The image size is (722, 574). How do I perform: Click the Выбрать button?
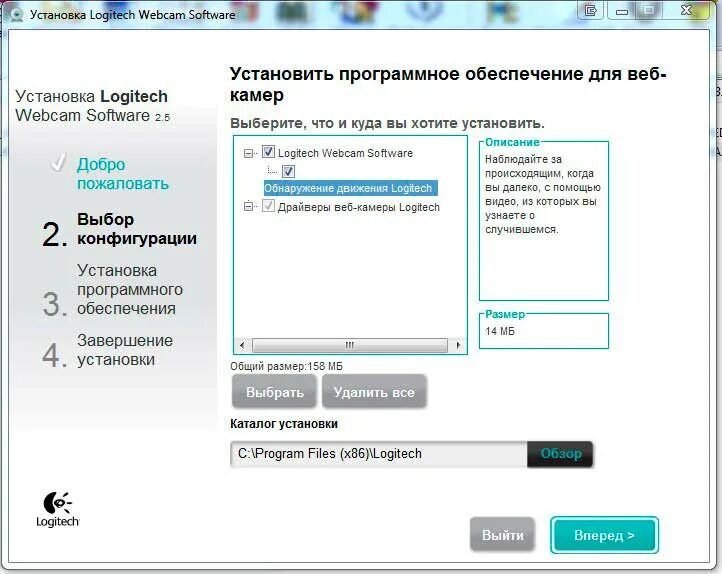pyautogui.click(x=274, y=392)
